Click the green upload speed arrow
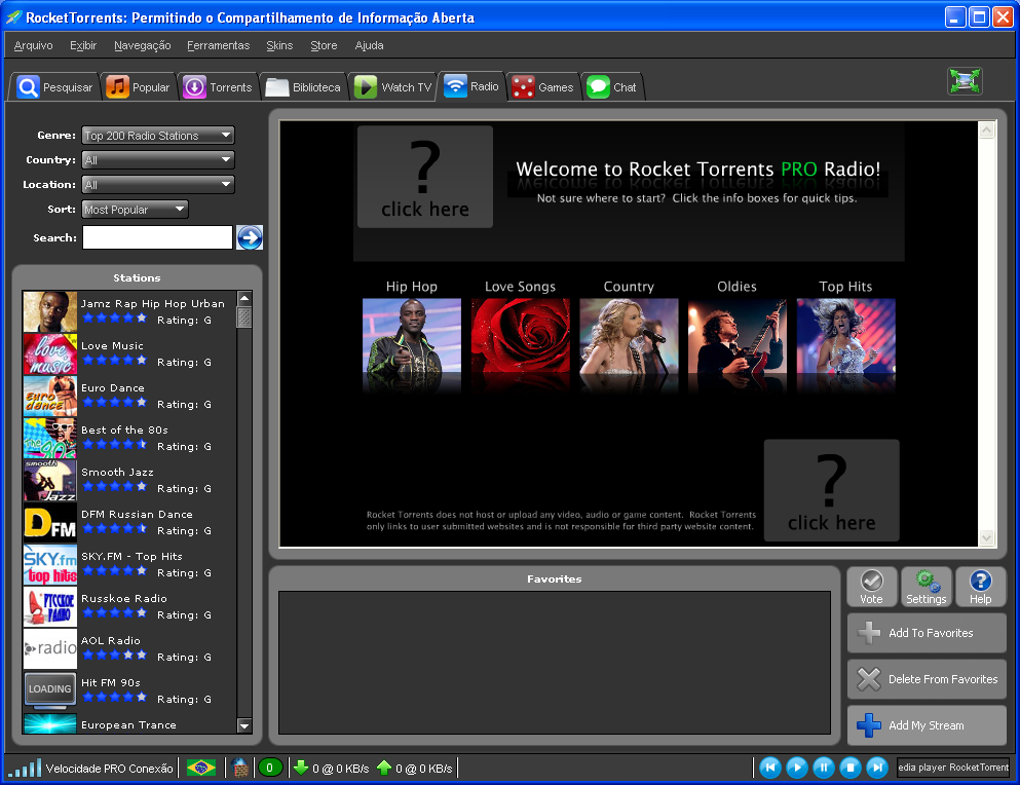Viewport: 1020px width, 785px height. coord(384,767)
